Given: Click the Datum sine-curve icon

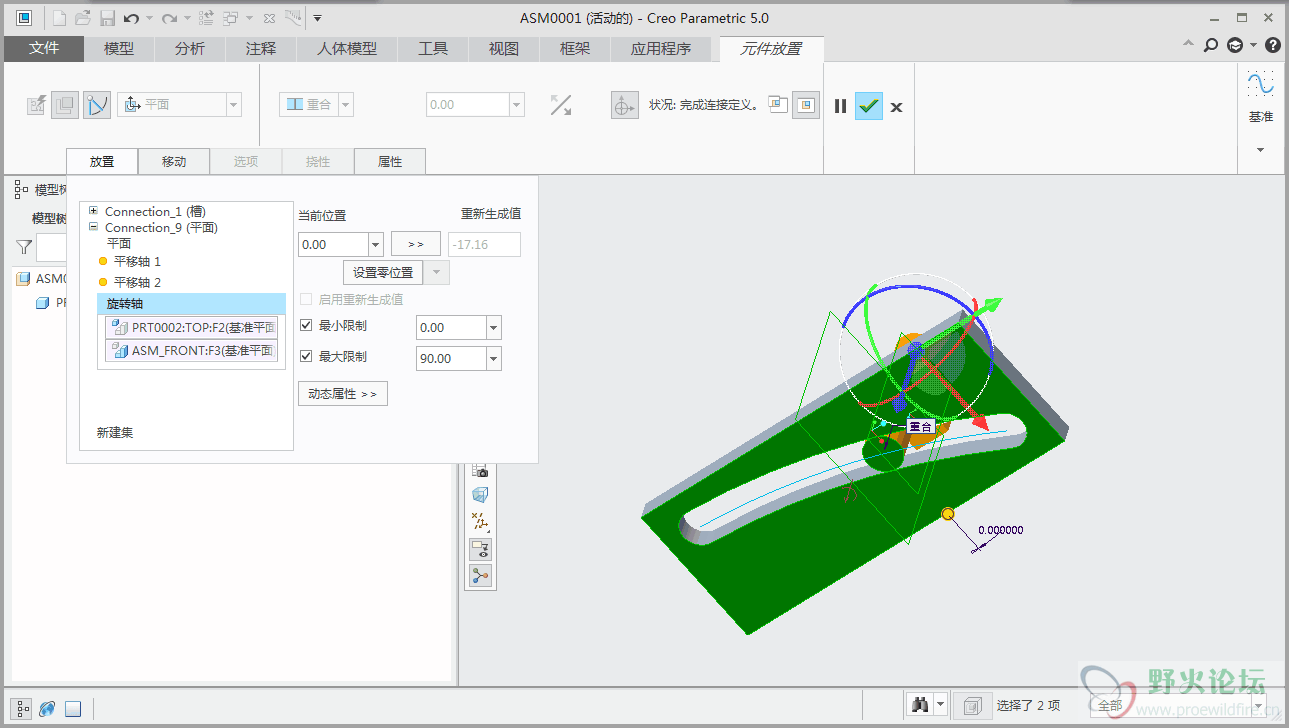Looking at the screenshot, I should pos(1260,82).
